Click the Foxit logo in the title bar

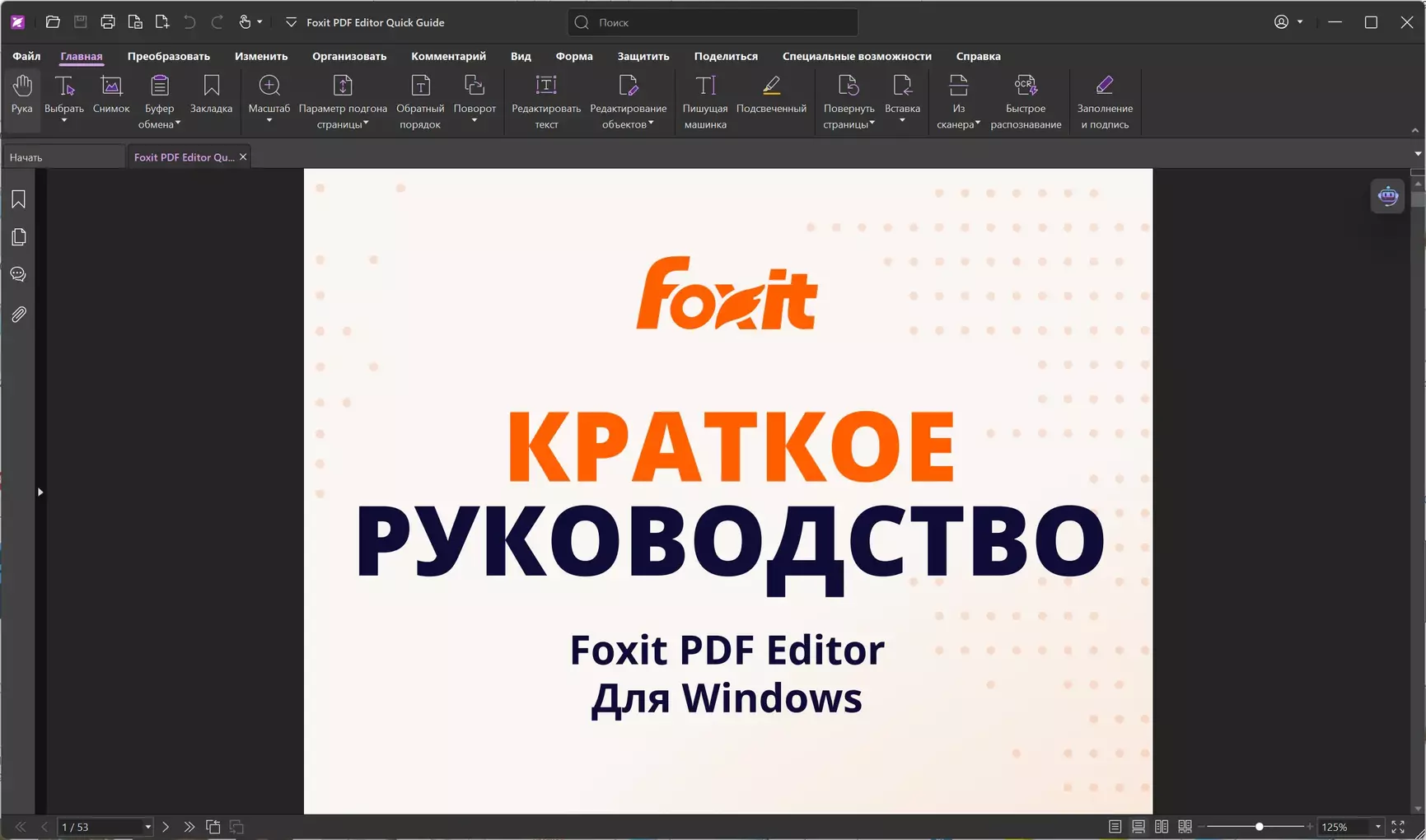[x=17, y=22]
